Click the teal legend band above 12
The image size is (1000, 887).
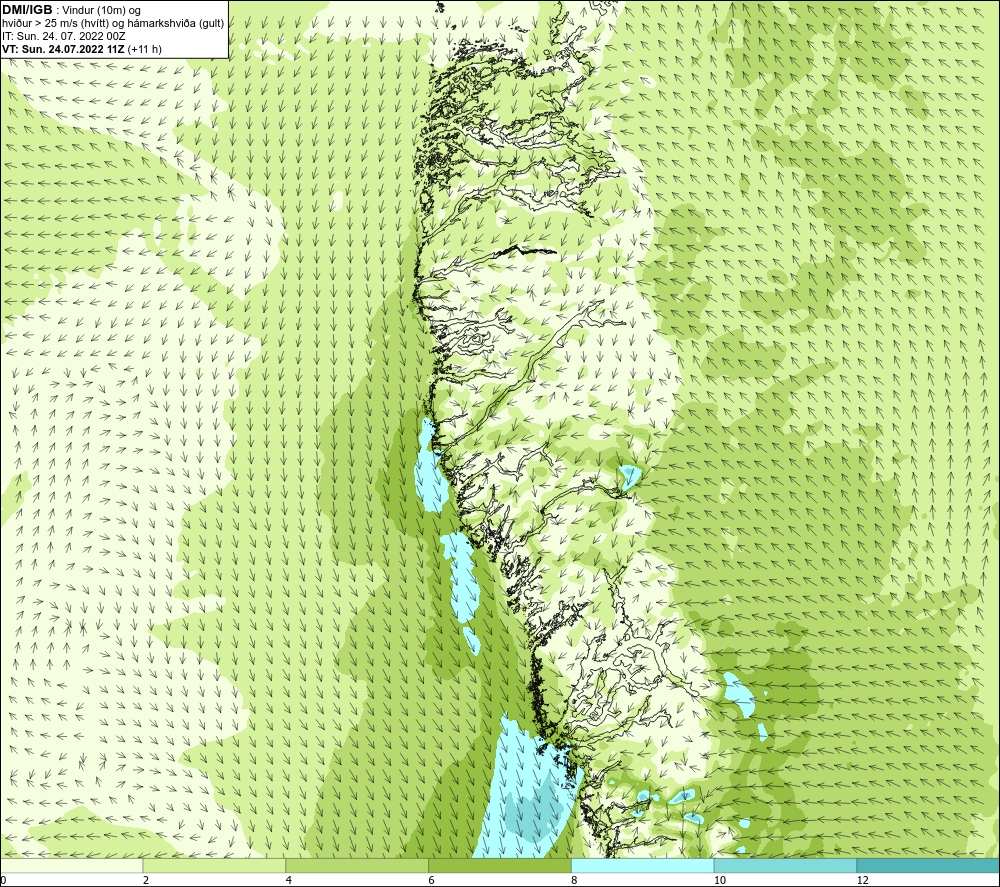[x=928, y=865]
